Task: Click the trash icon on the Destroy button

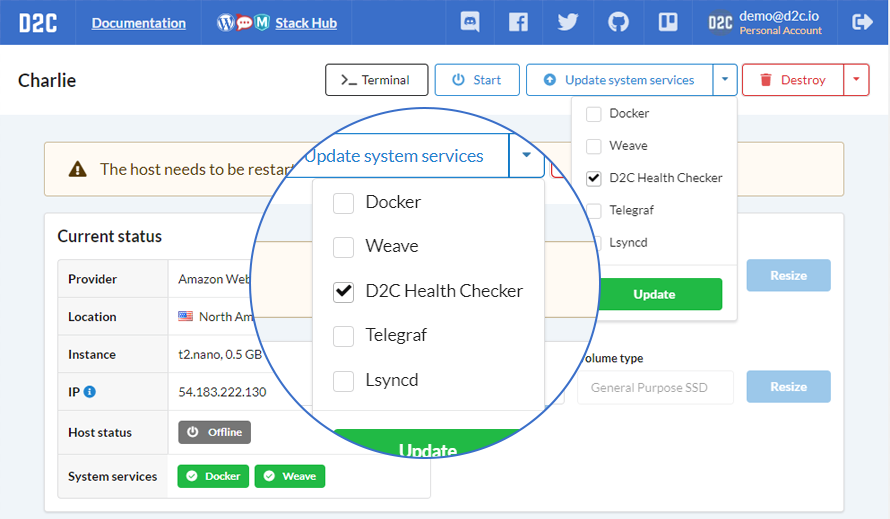Action: (x=766, y=80)
